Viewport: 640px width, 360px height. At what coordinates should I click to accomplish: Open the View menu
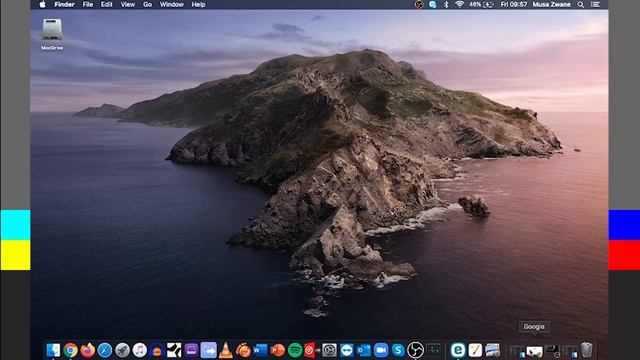click(x=128, y=4)
